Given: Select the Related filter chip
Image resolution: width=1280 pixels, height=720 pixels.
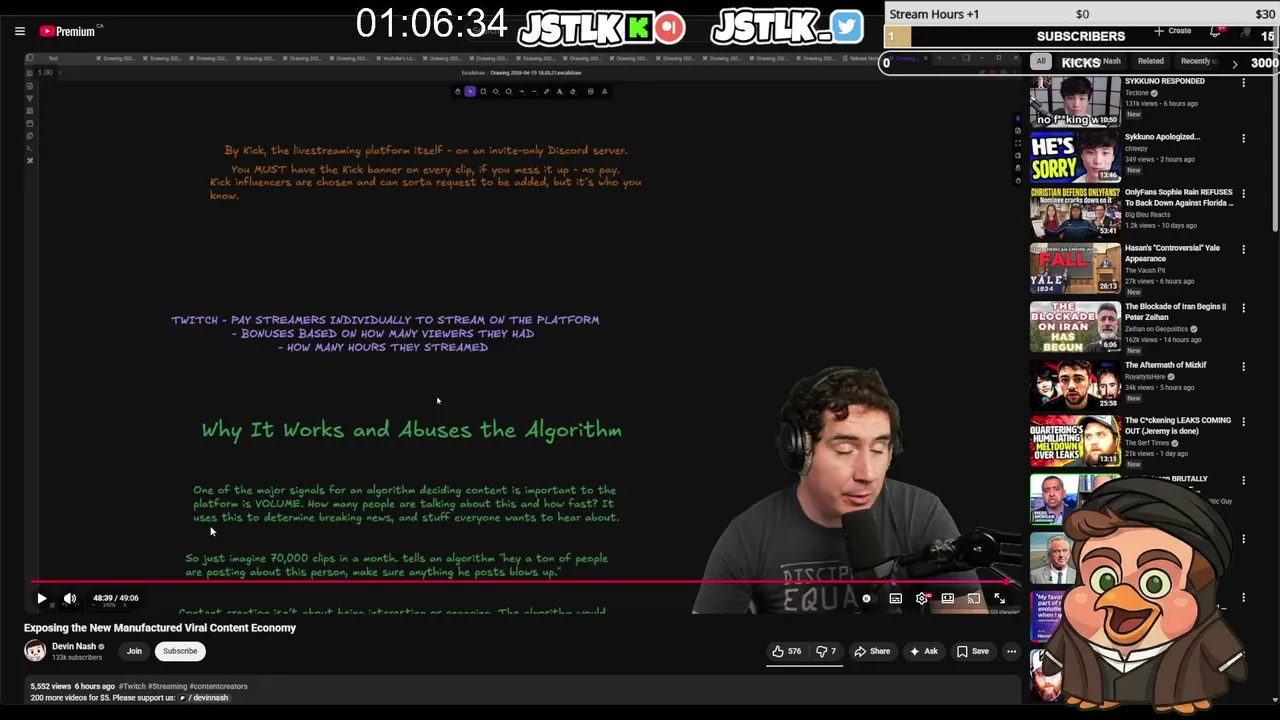Looking at the screenshot, I should pos(1150,61).
